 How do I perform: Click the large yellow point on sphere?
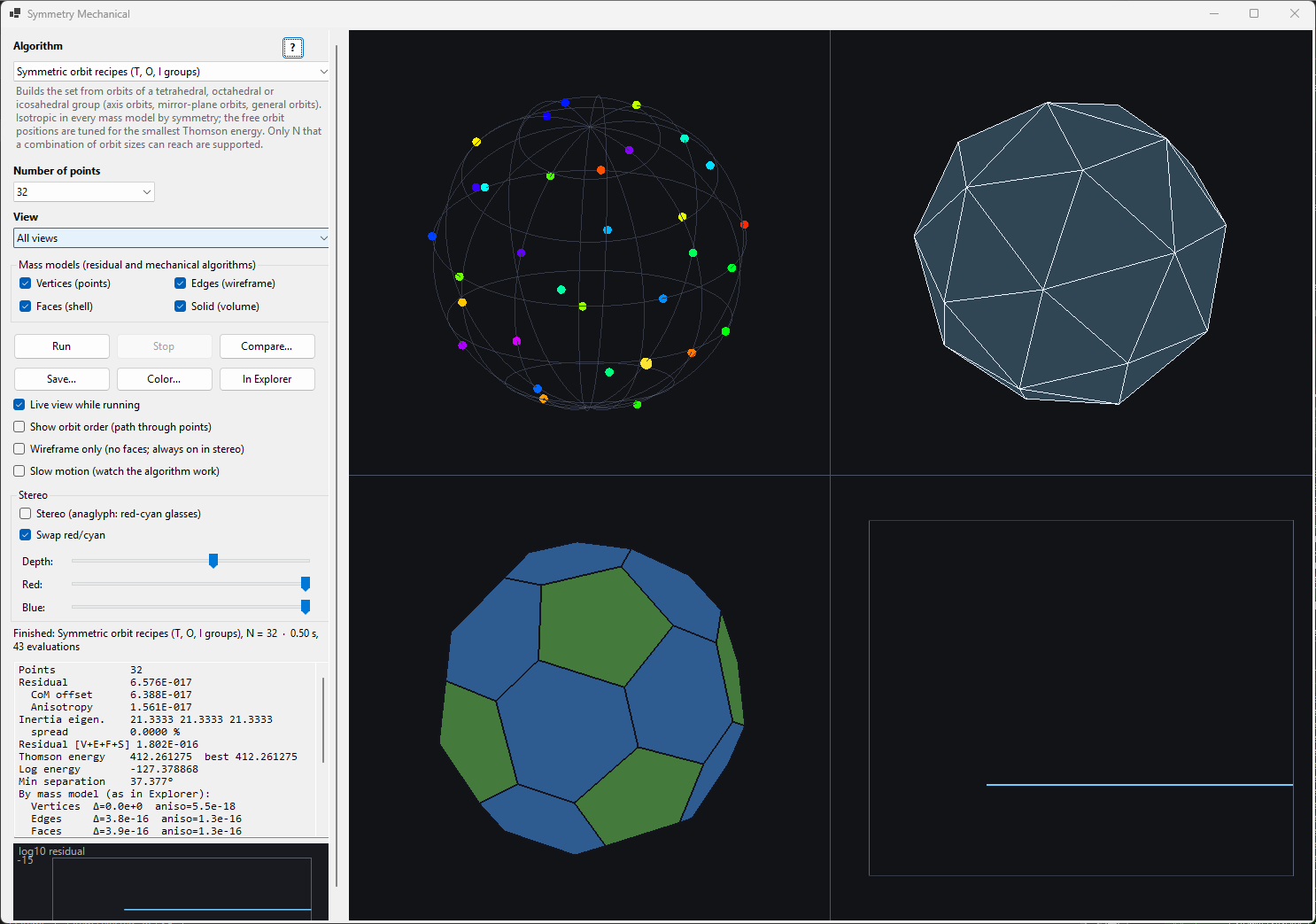click(x=646, y=363)
